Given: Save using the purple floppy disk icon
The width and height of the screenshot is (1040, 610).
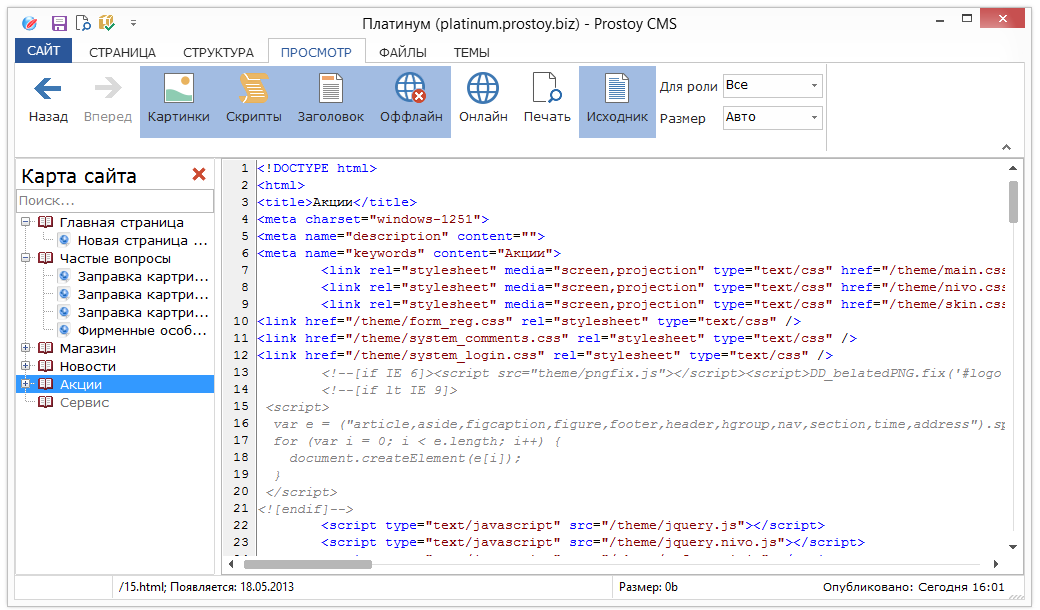Looking at the screenshot, I should pos(59,23).
